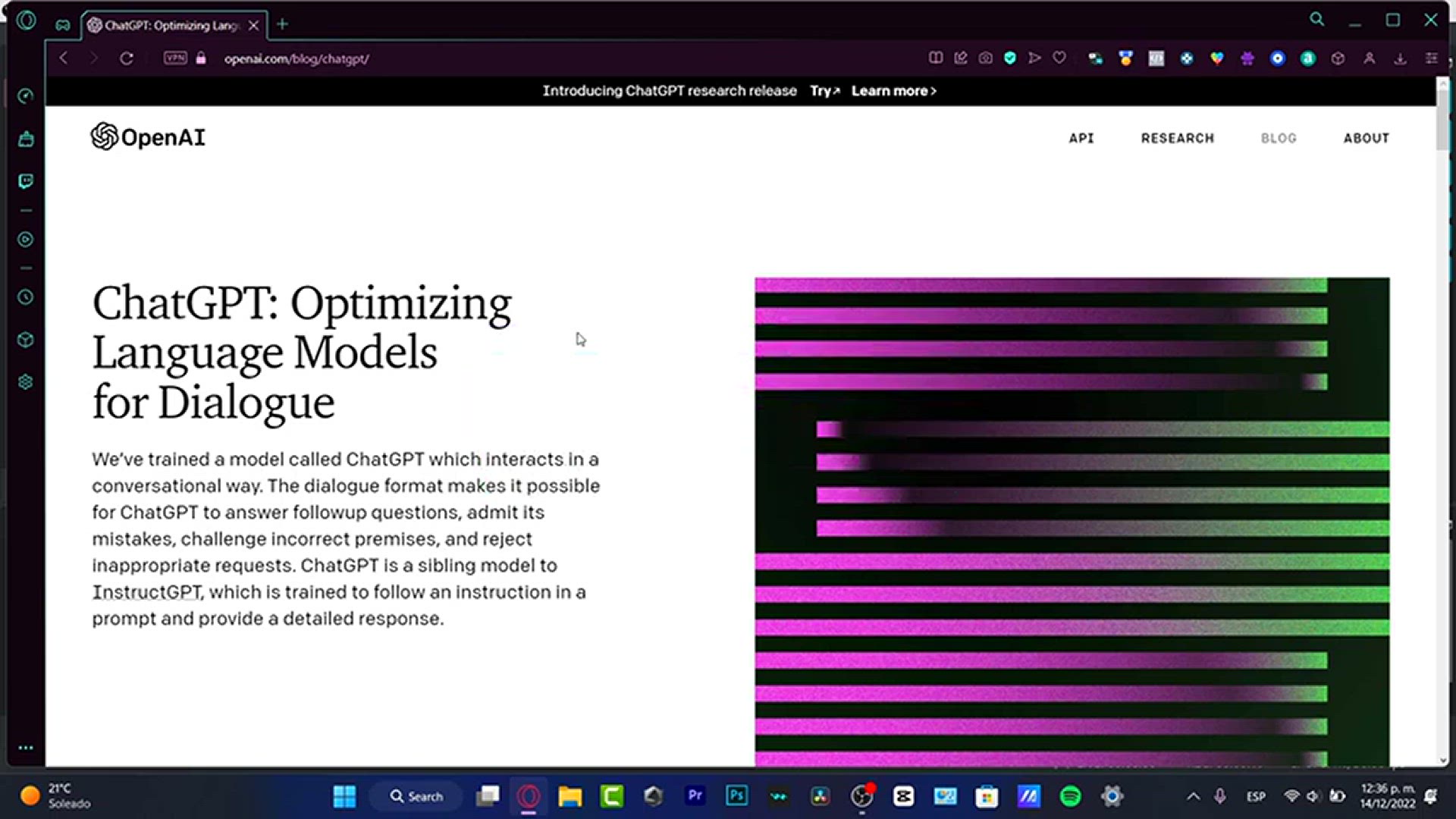The height and width of the screenshot is (819, 1456).
Task: Open Easy Setup sliders menu
Action: pyautogui.click(x=1431, y=58)
